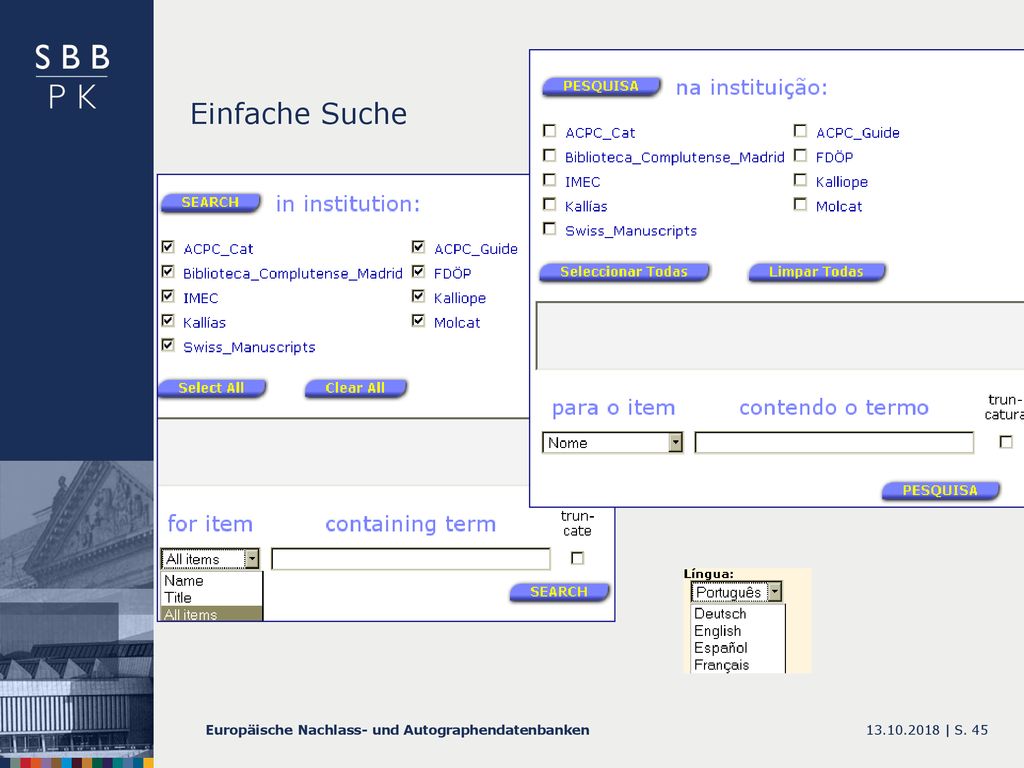Click the 'contendo o termo' text field
Screen dimensions: 1024x768
point(834,443)
